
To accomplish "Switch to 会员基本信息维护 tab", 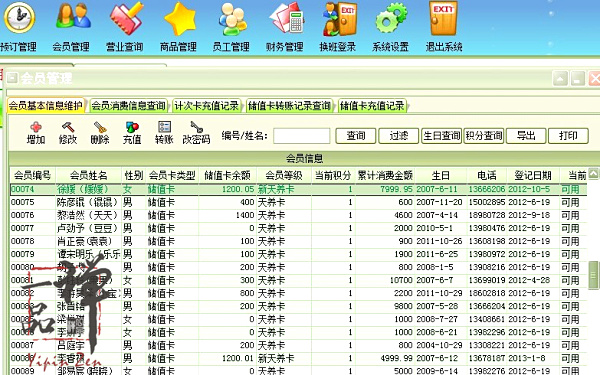I will pyautogui.click(x=46, y=106).
